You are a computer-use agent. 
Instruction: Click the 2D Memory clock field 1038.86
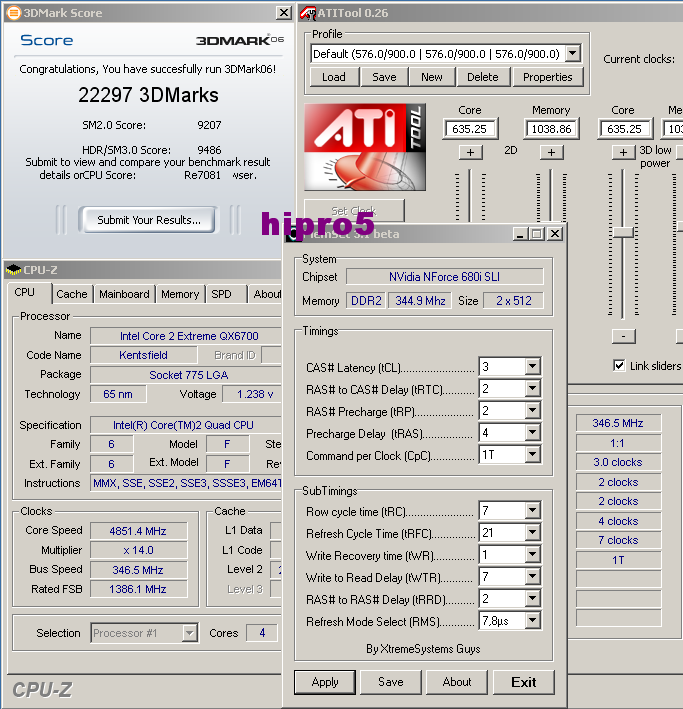(551, 129)
